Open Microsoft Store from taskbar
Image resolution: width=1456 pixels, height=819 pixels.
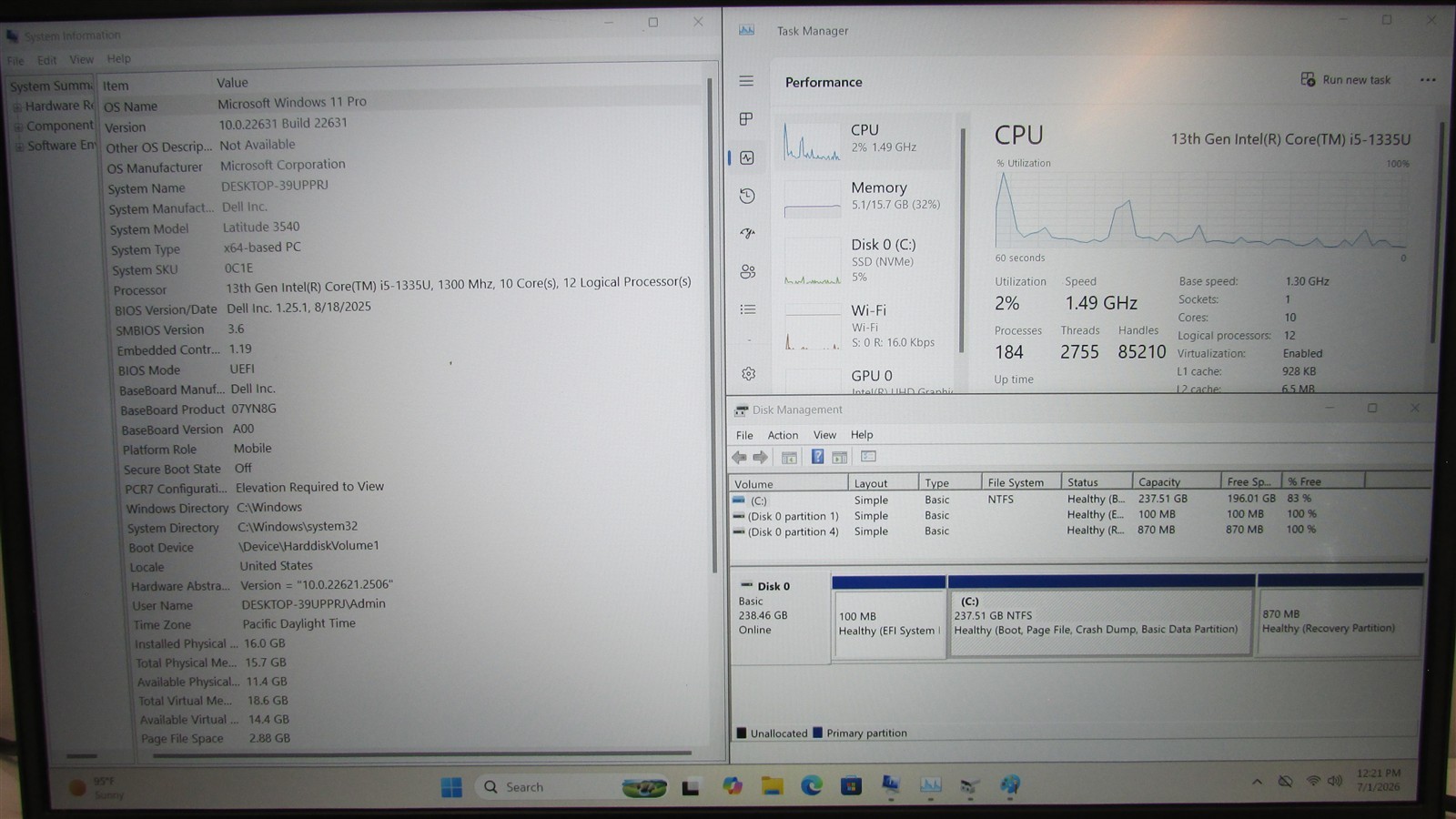(x=851, y=785)
